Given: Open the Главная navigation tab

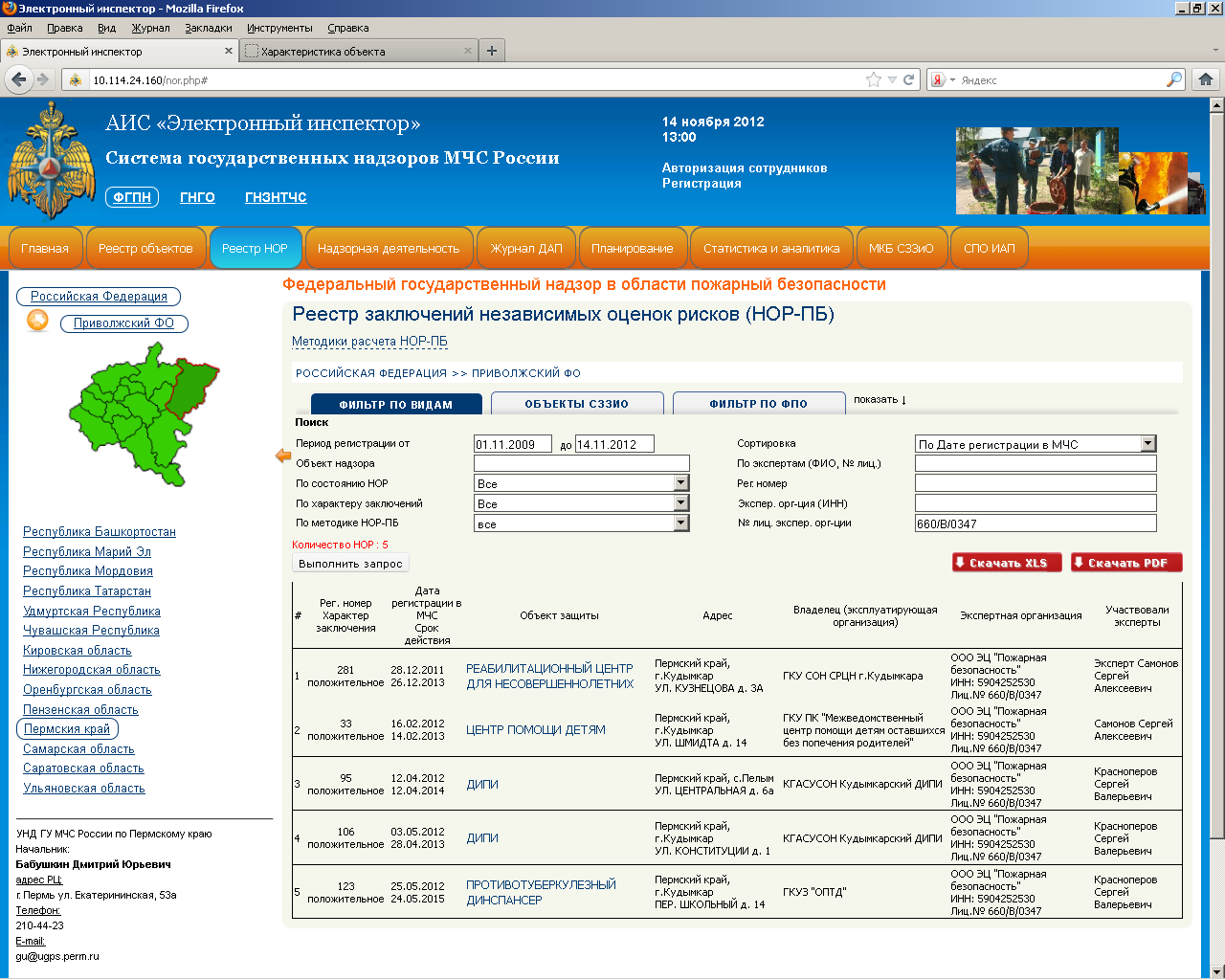Looking at the screenshot, I should [x=45, y=248].
